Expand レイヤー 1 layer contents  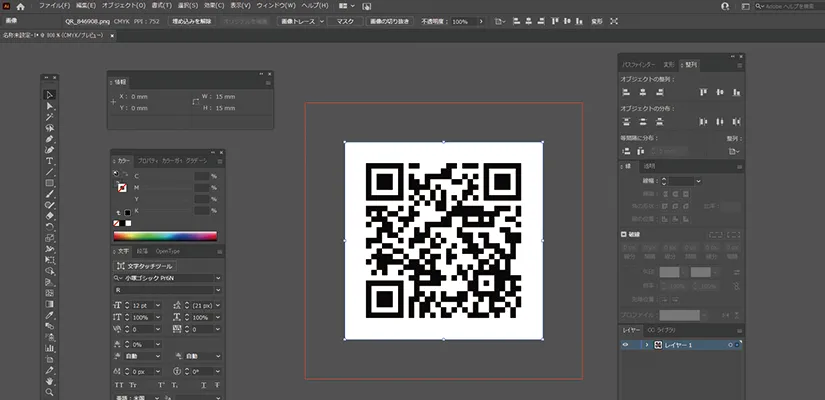pos(647,345)
